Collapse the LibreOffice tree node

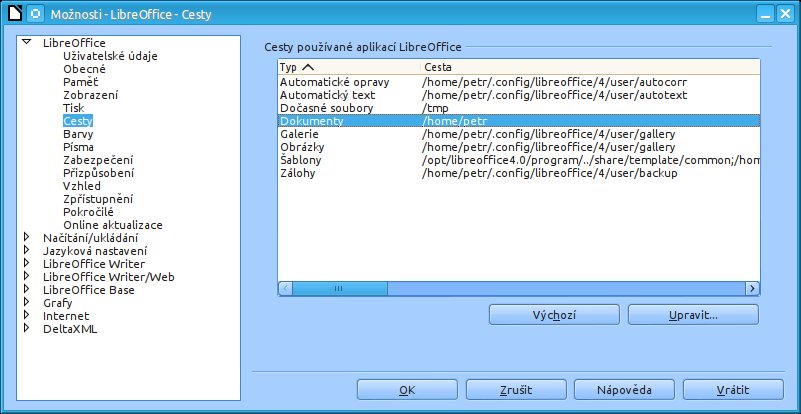27,43
